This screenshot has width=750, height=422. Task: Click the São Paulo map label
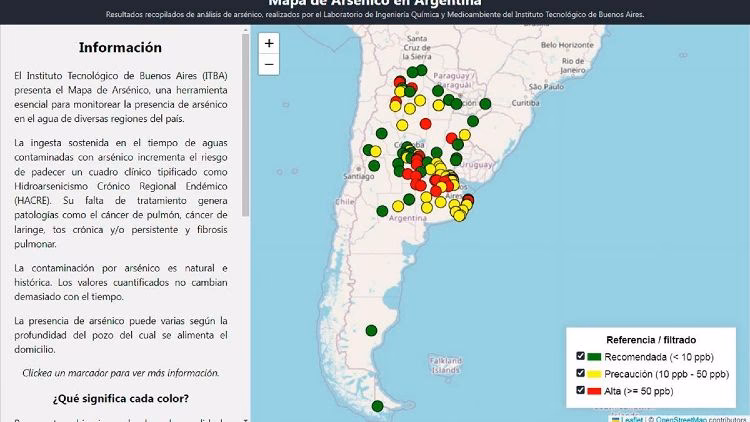pyautogui.click(x=546, y=87)
